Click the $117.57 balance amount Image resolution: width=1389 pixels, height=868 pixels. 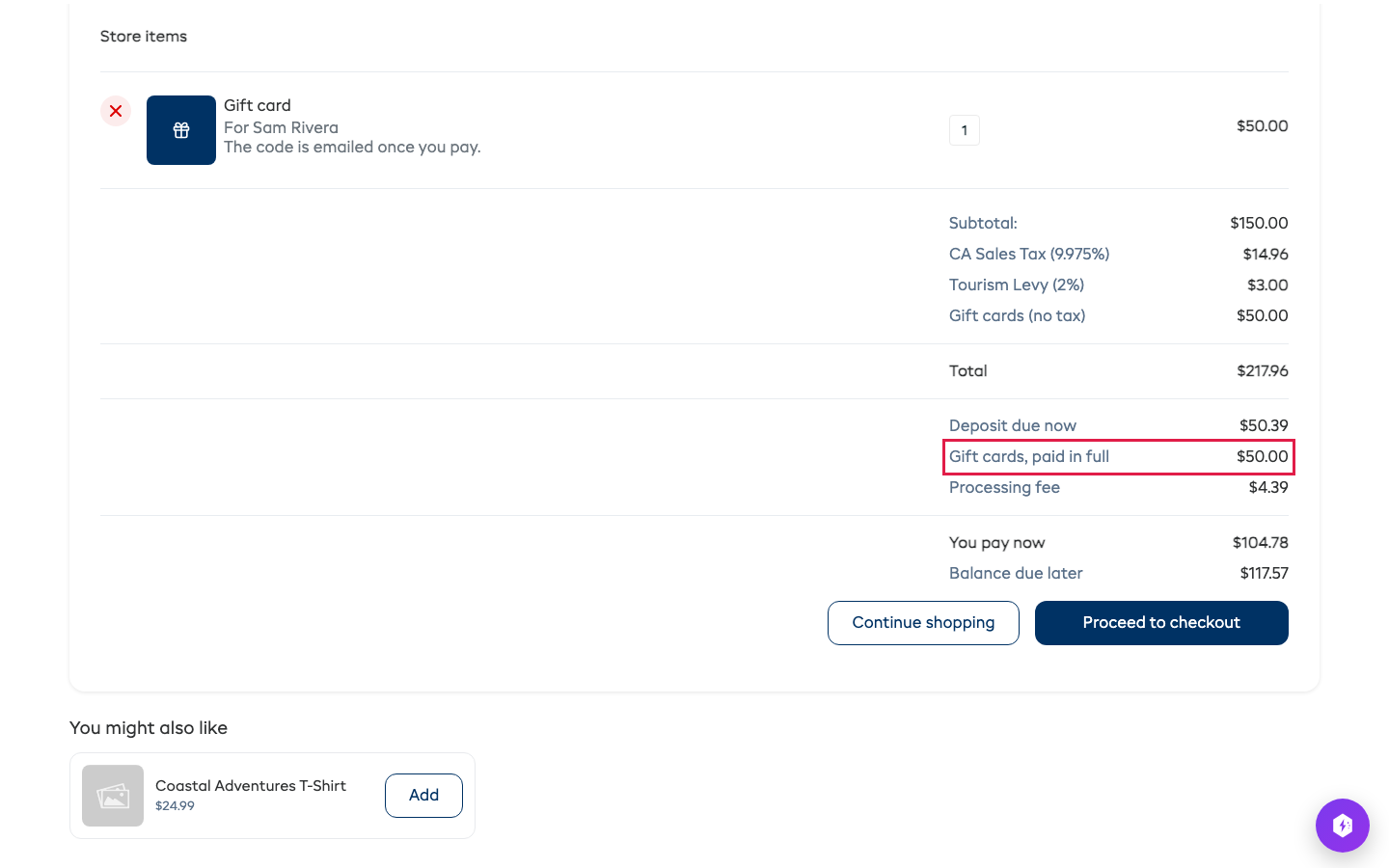[x=1264, y=573]
